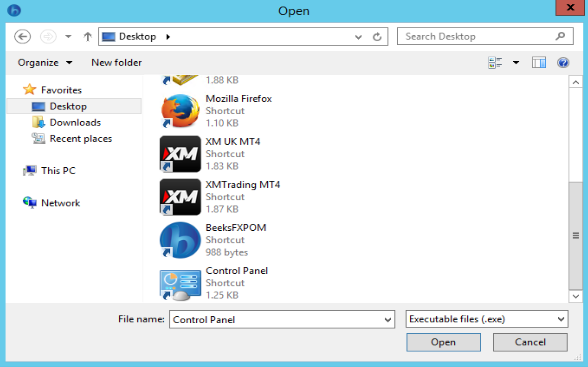The width and height of the screenshot is (588, 367).
Task: Click the This PC computer icon
Action: coord(29,171)
